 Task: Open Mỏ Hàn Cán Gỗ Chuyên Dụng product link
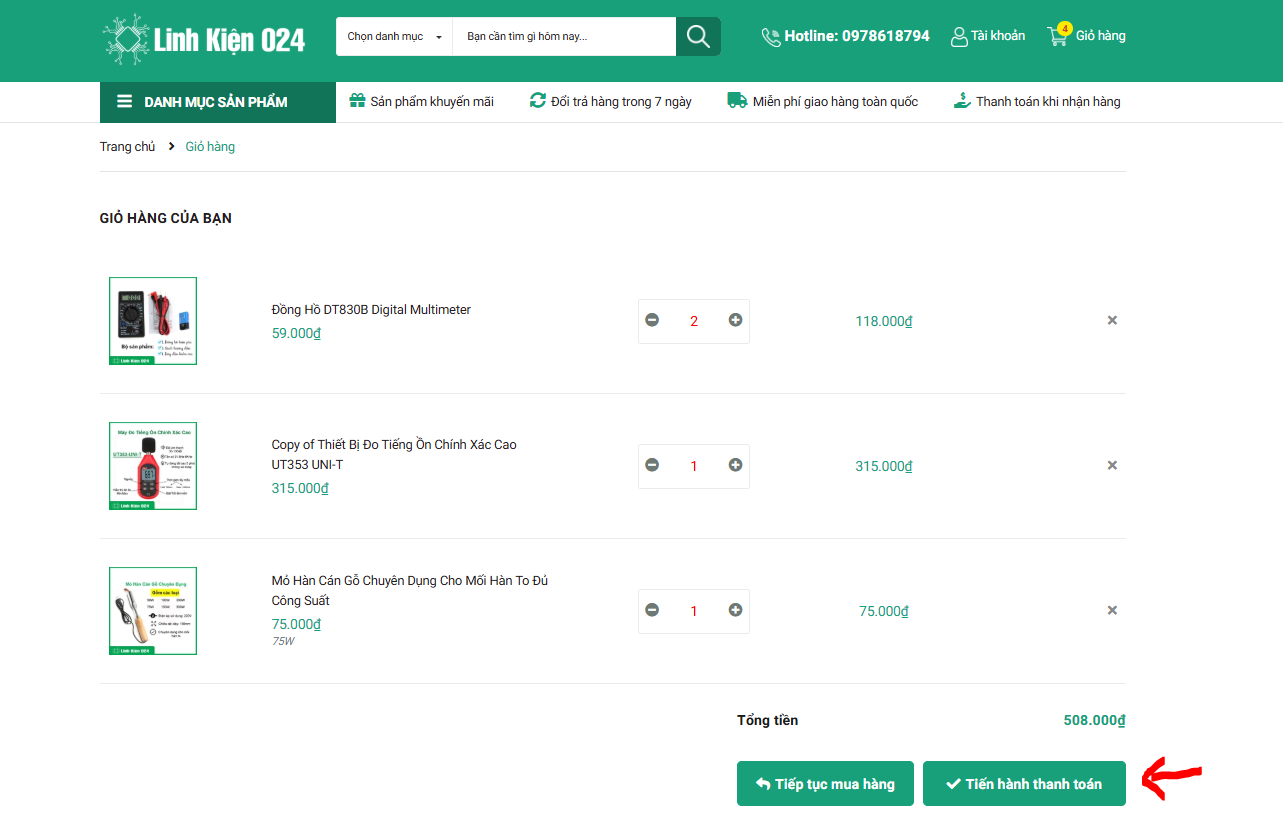[410, 591]
